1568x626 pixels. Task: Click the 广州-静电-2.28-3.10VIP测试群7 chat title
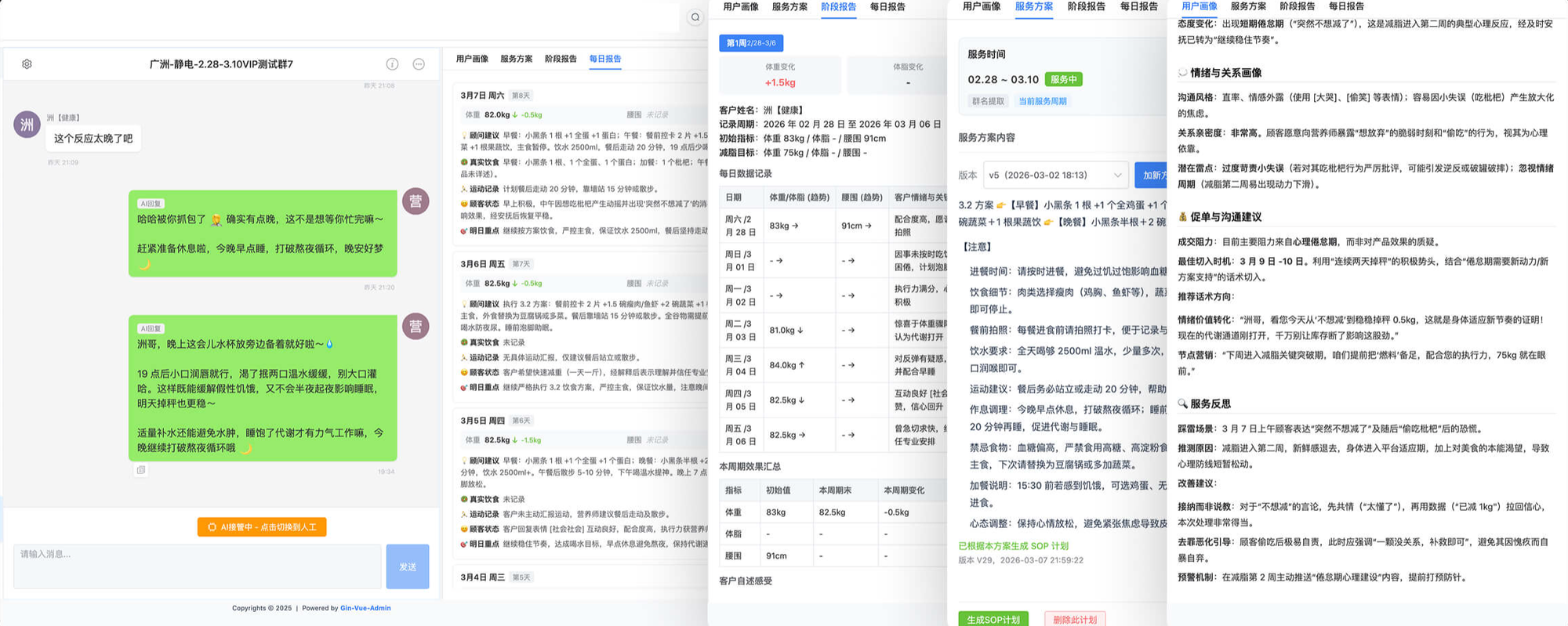[221, 64]
